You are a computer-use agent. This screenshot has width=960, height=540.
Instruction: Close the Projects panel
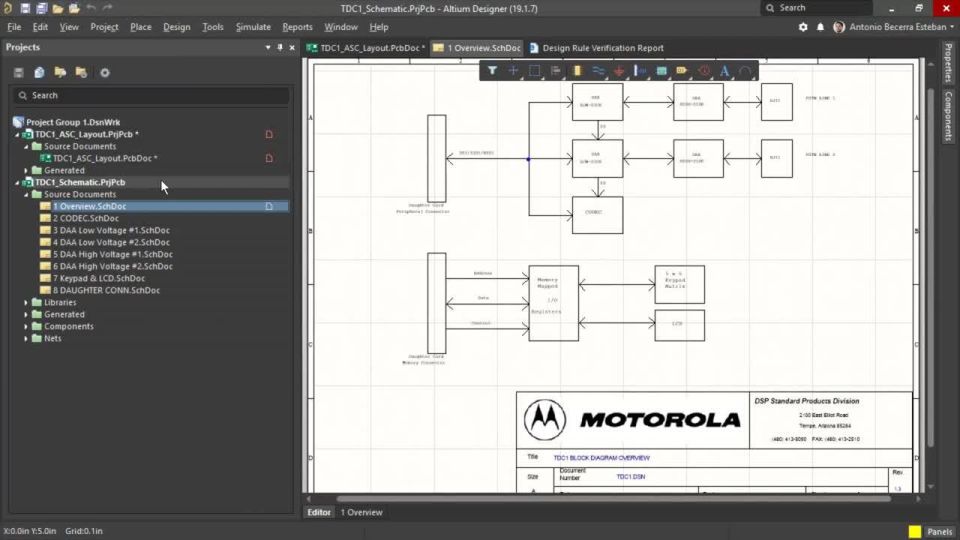[x=292, y=47]
